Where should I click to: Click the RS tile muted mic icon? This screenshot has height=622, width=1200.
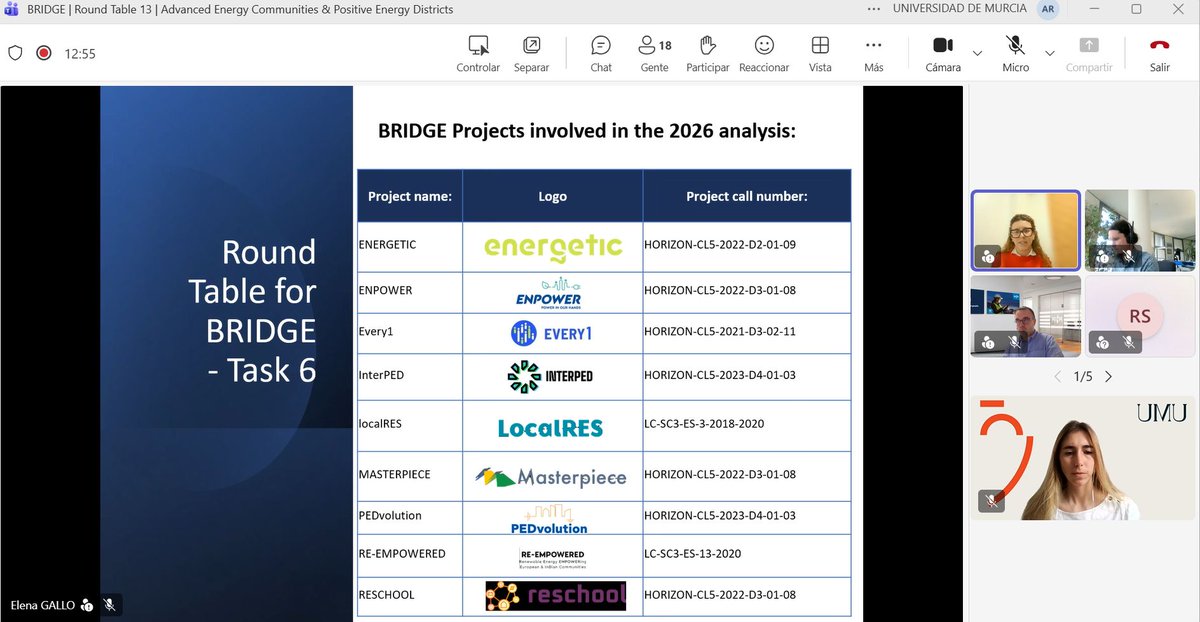pos(1128,342)
